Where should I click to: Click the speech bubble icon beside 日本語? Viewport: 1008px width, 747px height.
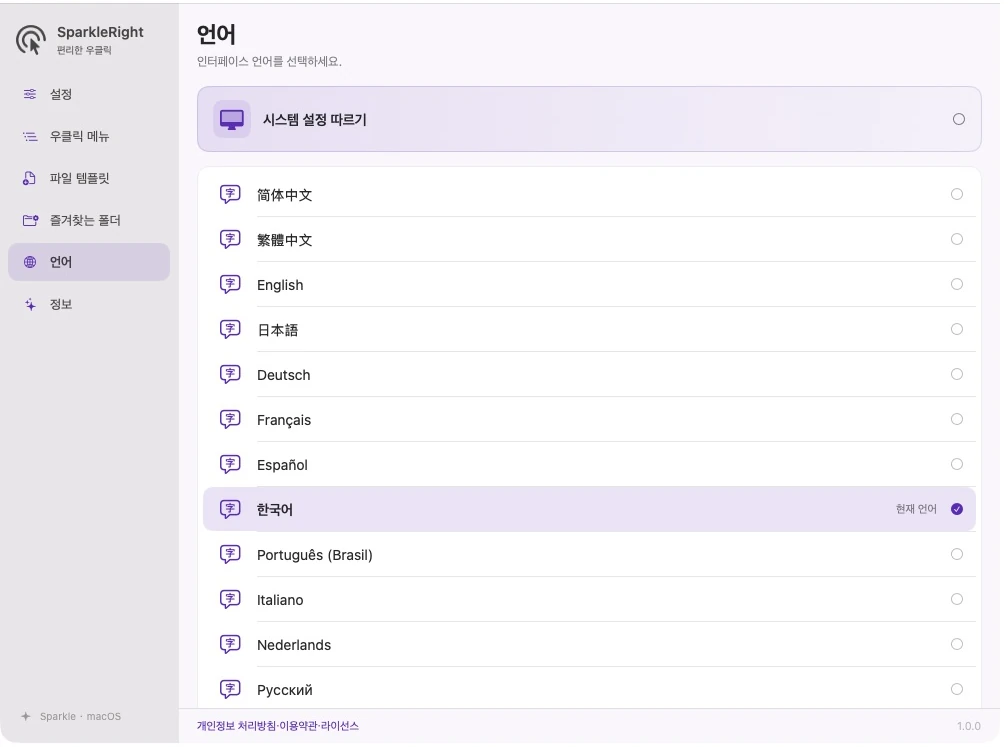click(230, 329)
